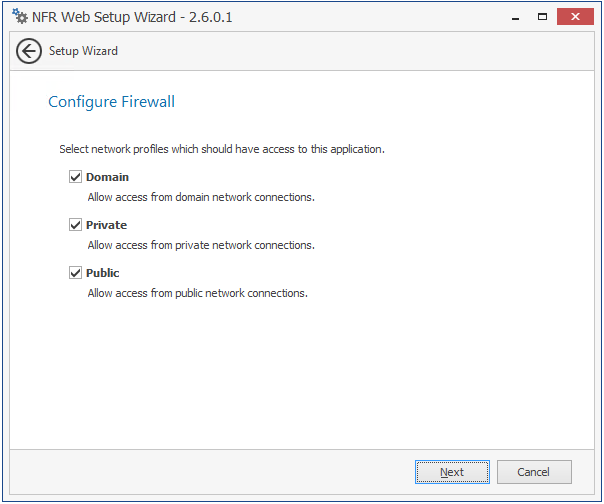Cancel the setup wizard
This screenshot has height=504, width=604.
(533, 472)
